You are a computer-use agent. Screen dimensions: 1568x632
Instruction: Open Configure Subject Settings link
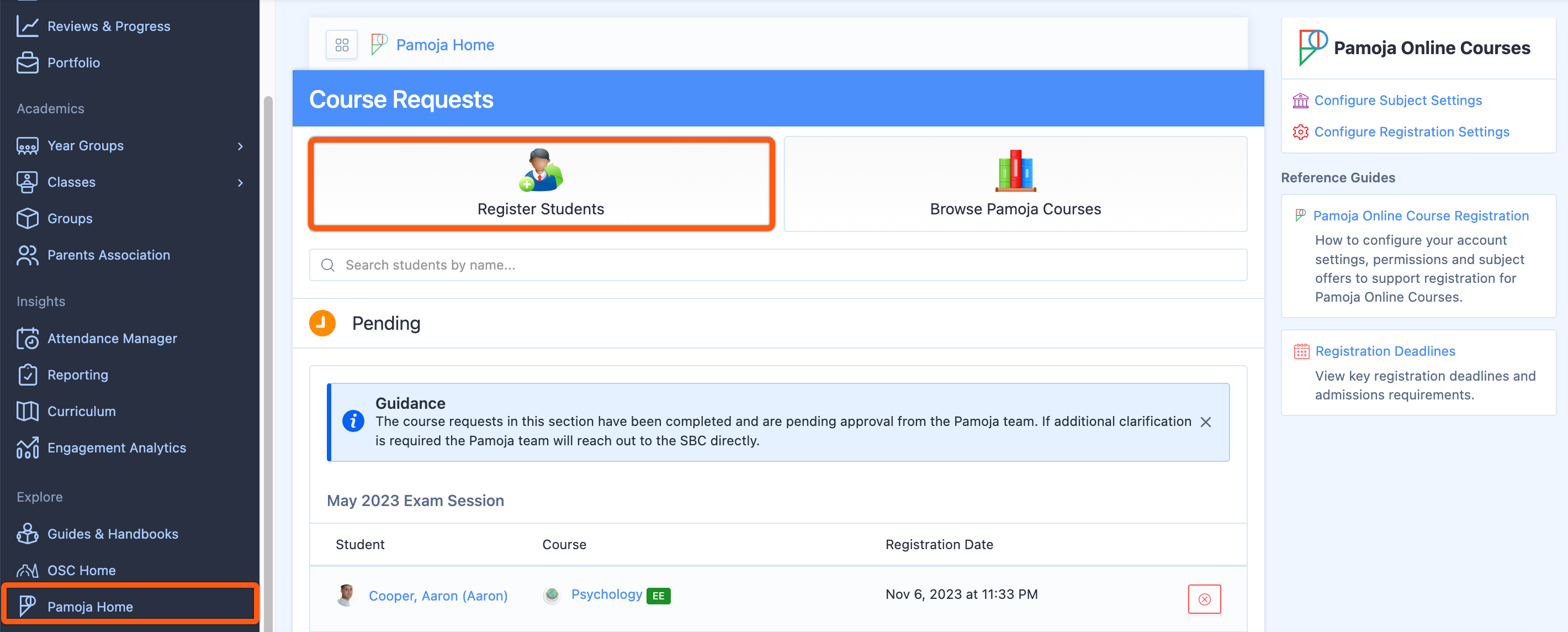click(1397, 101)
